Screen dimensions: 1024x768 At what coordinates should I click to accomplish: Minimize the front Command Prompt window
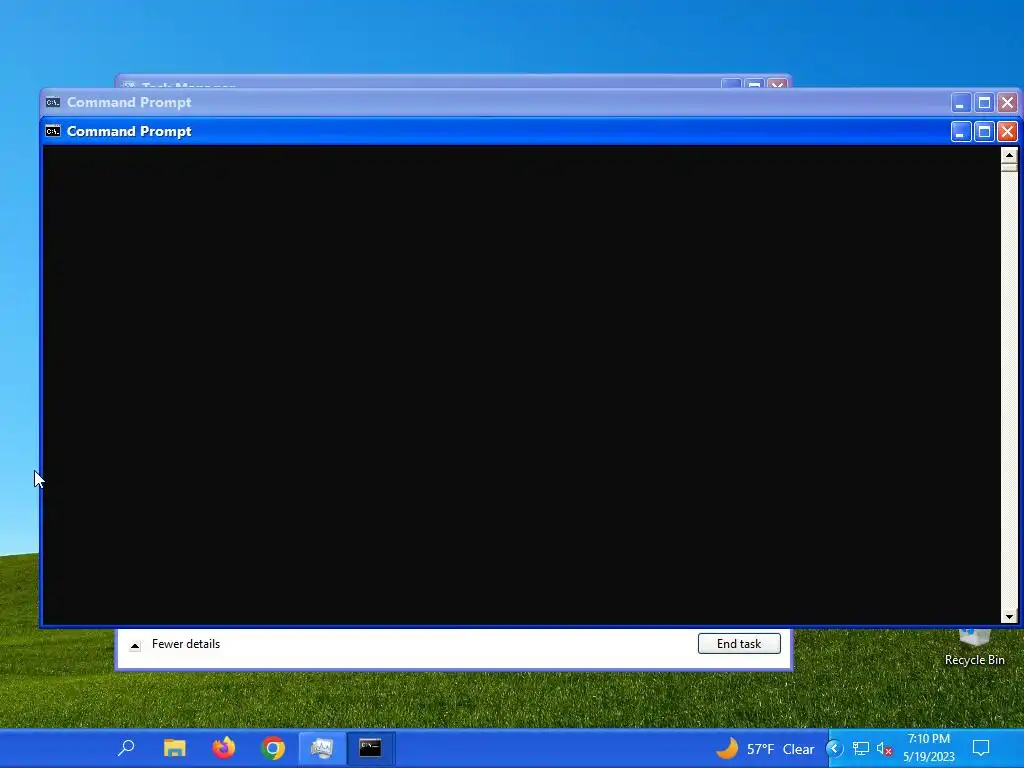coord(960,132)
